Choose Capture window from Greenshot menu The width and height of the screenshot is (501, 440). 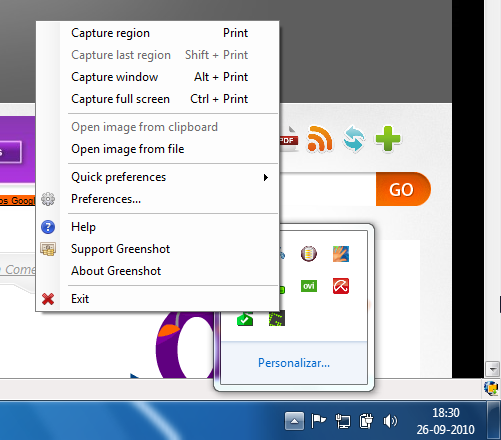coord(157,77)
